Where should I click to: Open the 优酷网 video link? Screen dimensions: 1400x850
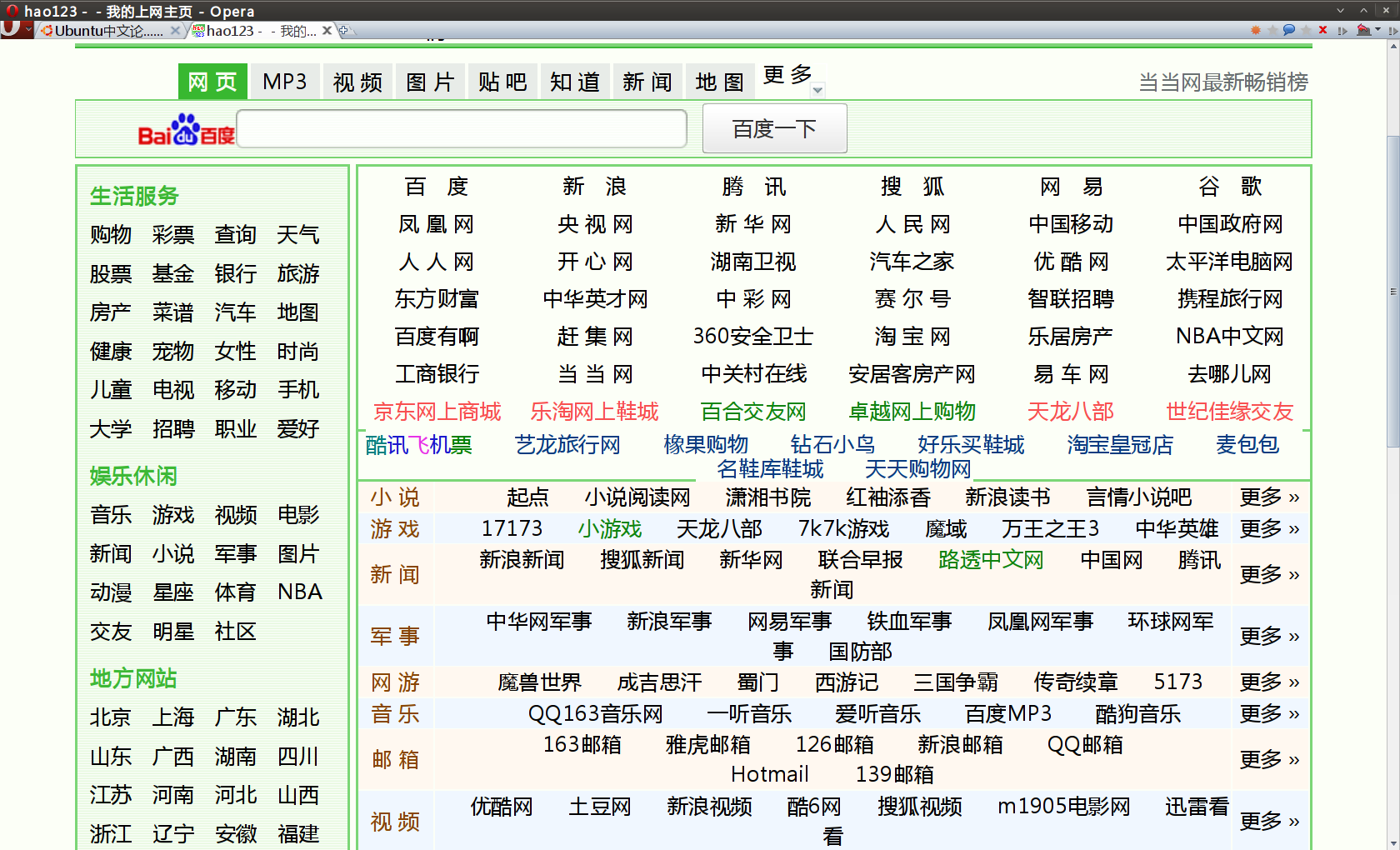pos(502,806)
